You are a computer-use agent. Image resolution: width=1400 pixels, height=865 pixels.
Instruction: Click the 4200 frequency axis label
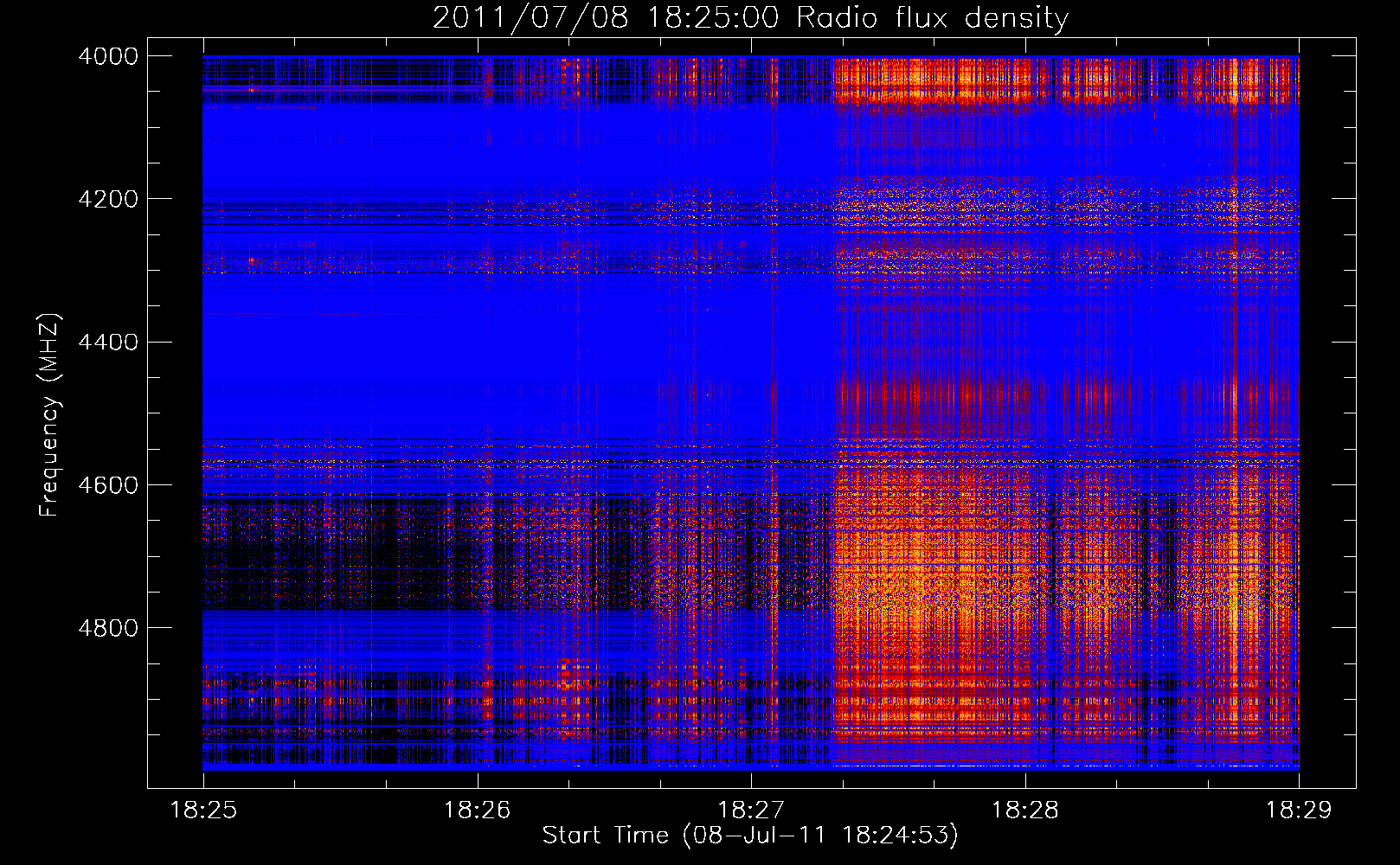[108, 199]
